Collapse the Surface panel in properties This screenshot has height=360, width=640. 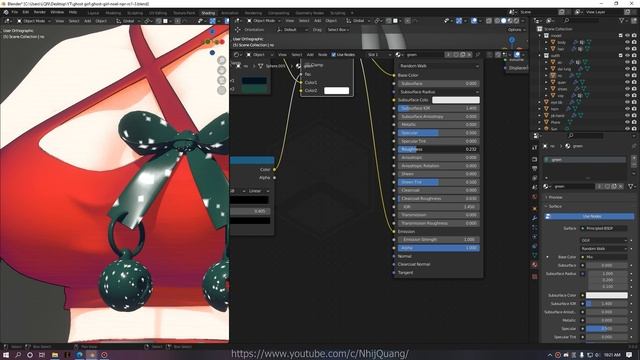[555, 207]
